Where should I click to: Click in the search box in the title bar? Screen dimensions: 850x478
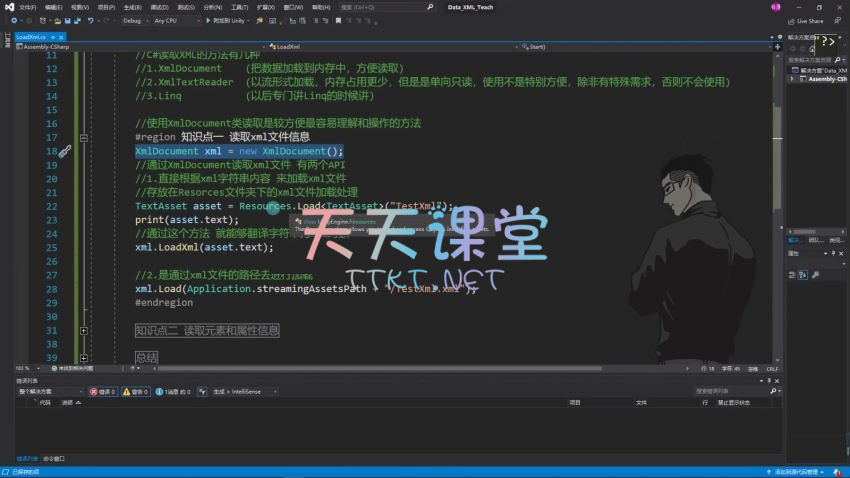click(x=385, y=6)
